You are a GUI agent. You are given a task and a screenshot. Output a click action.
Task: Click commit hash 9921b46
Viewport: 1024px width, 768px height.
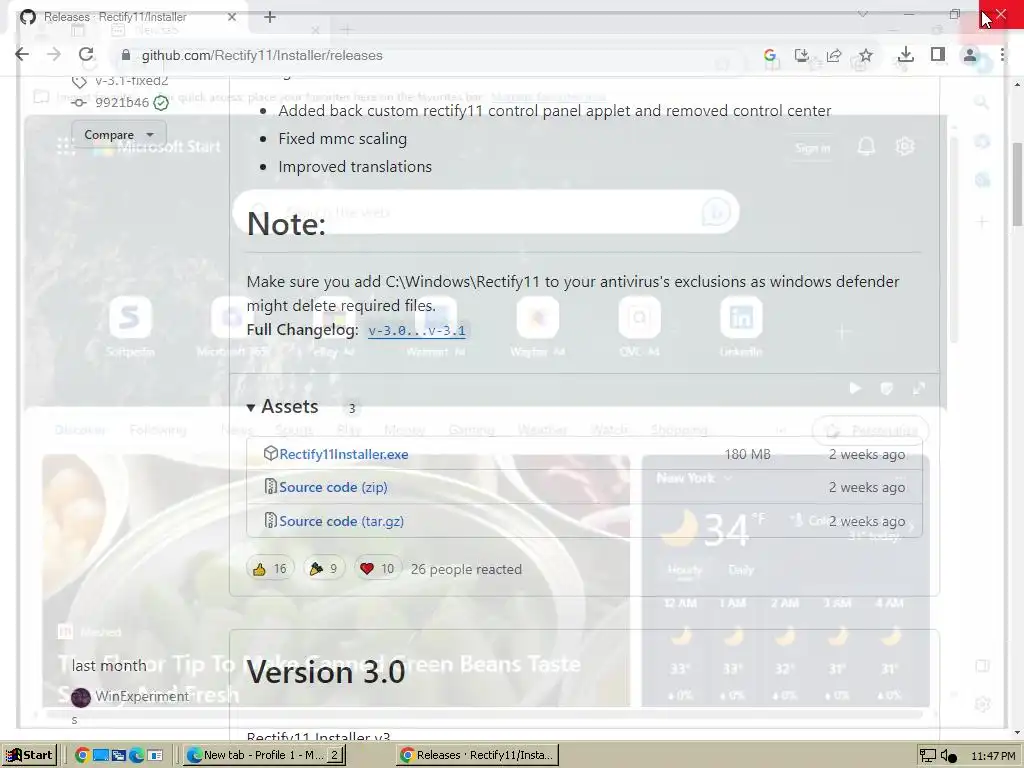click(121, 103)
